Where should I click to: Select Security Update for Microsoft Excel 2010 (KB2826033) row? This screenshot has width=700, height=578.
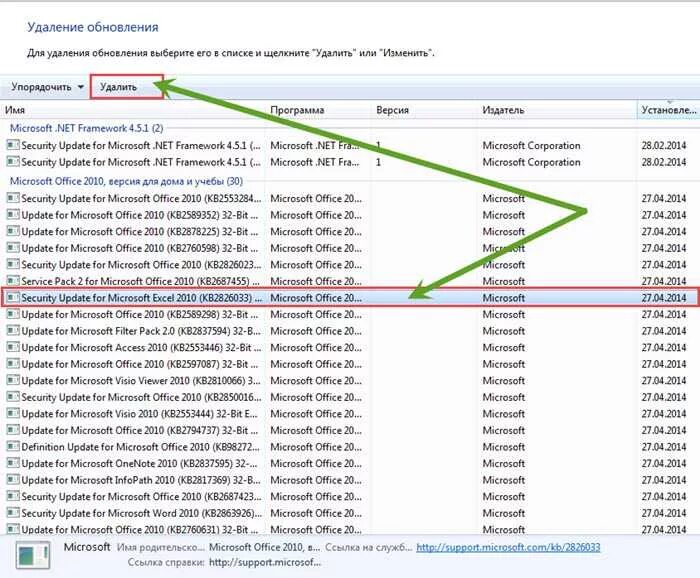point(350,298)
